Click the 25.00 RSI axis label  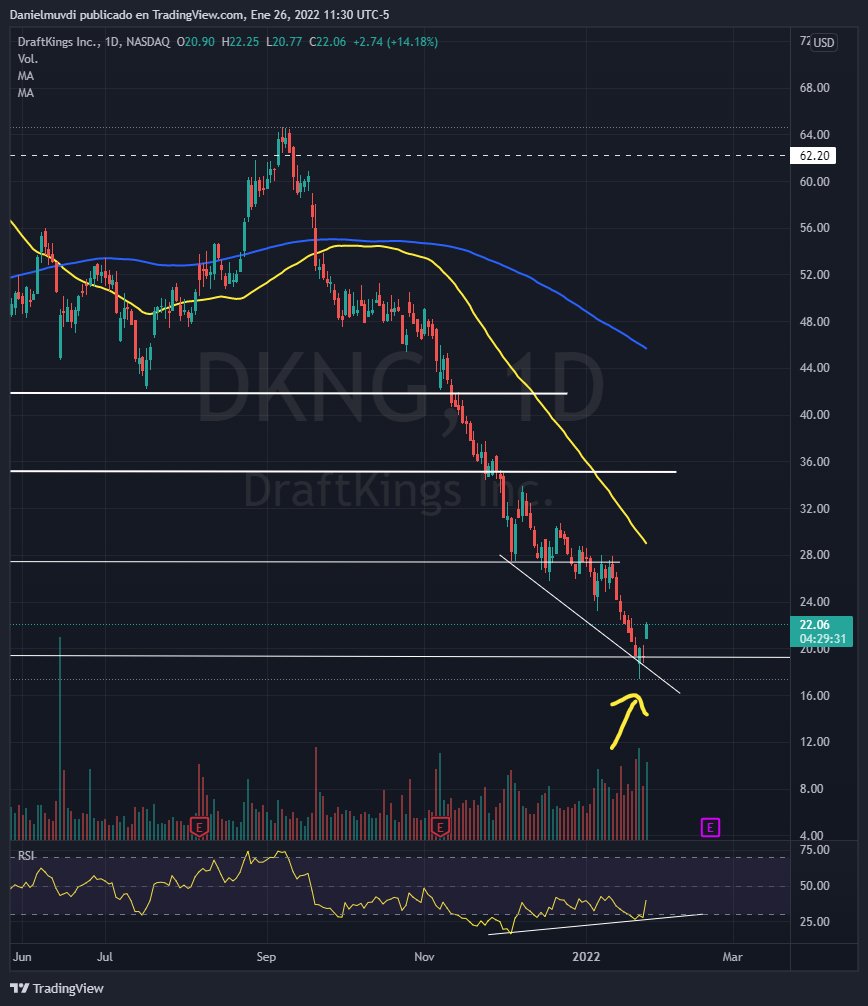pos(815,921)
